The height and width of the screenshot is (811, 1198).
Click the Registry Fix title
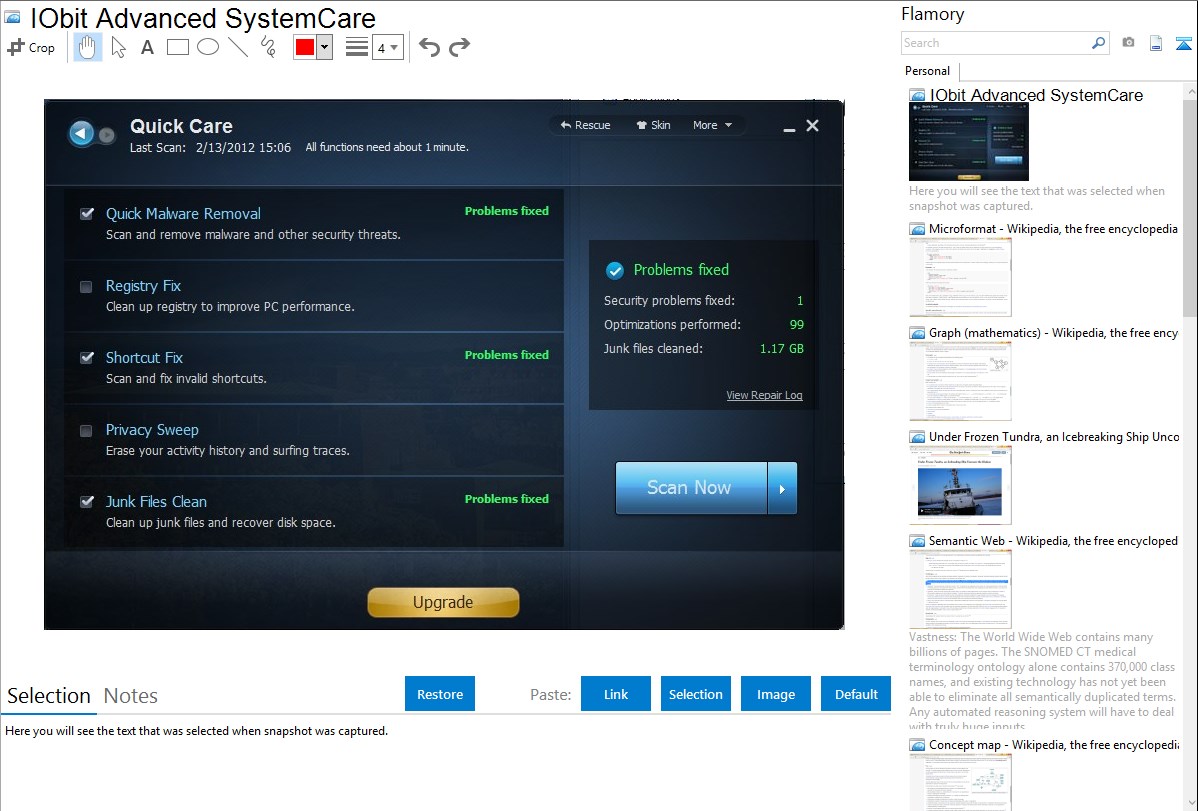143,286
